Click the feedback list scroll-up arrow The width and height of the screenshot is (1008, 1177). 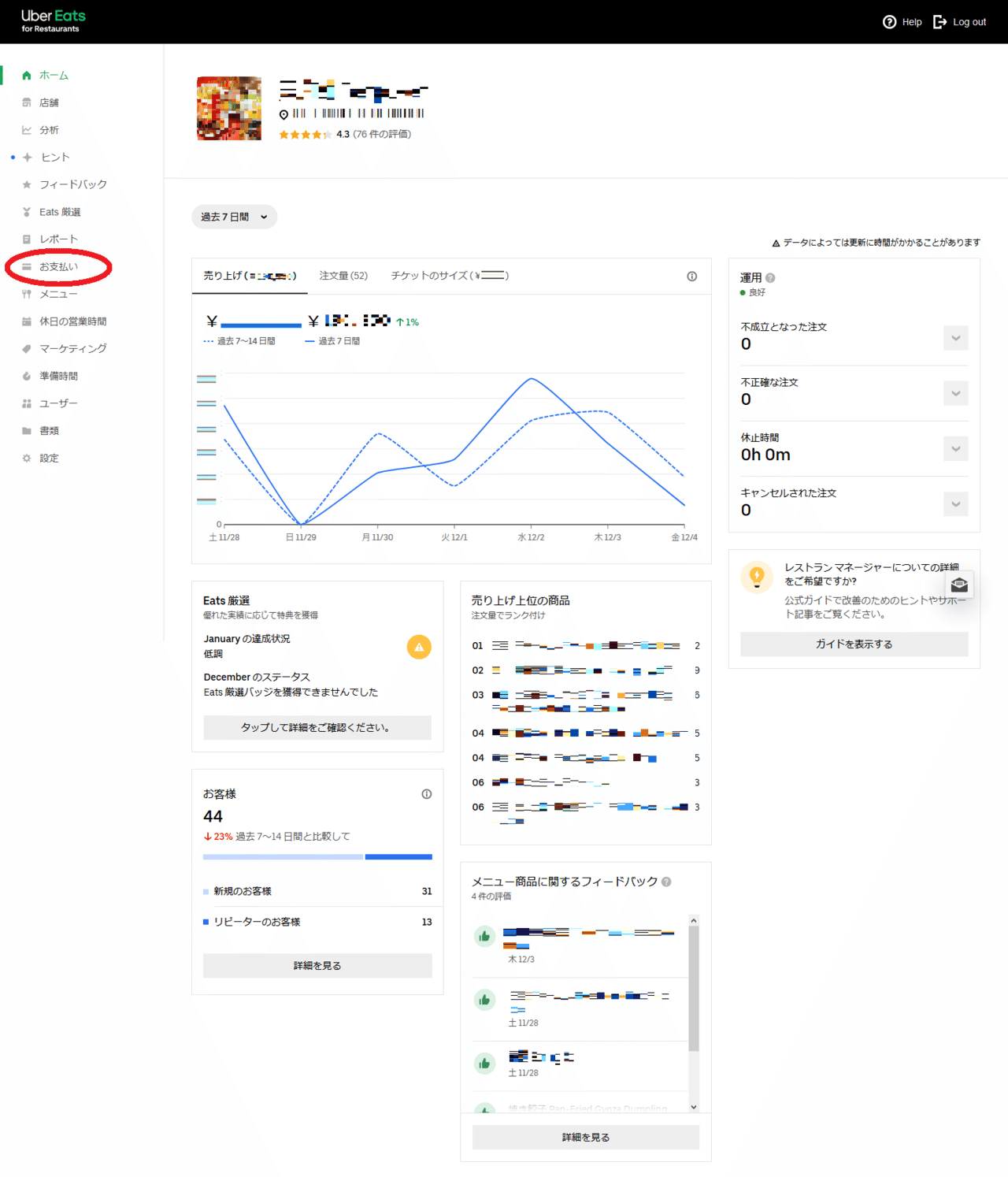click(694, 920)
